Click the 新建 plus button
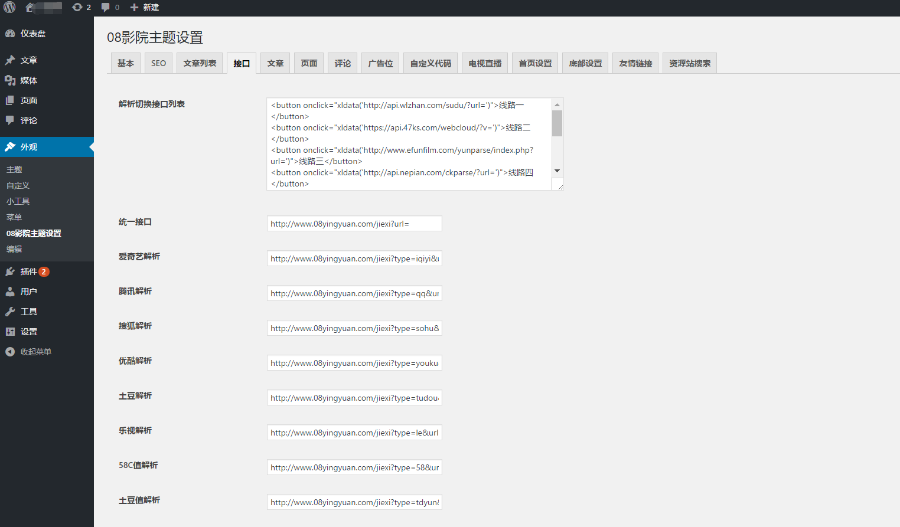Screen dimensions: 900x527 pos(145,7)
